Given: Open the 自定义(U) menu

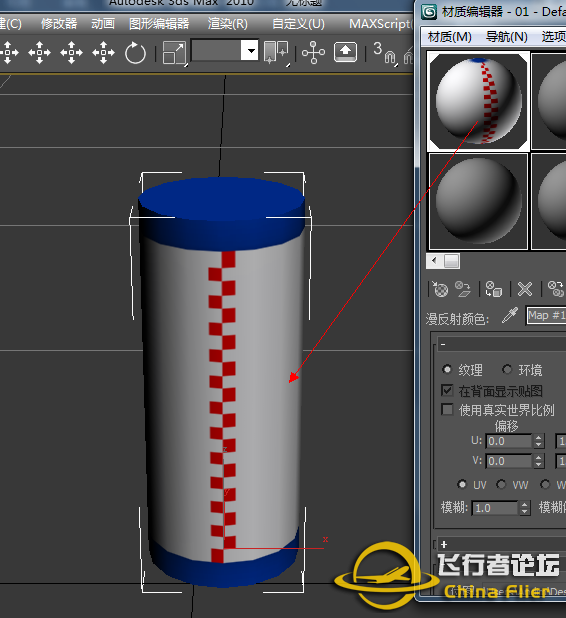Looking at the screenshot, I should click(298, 24).
